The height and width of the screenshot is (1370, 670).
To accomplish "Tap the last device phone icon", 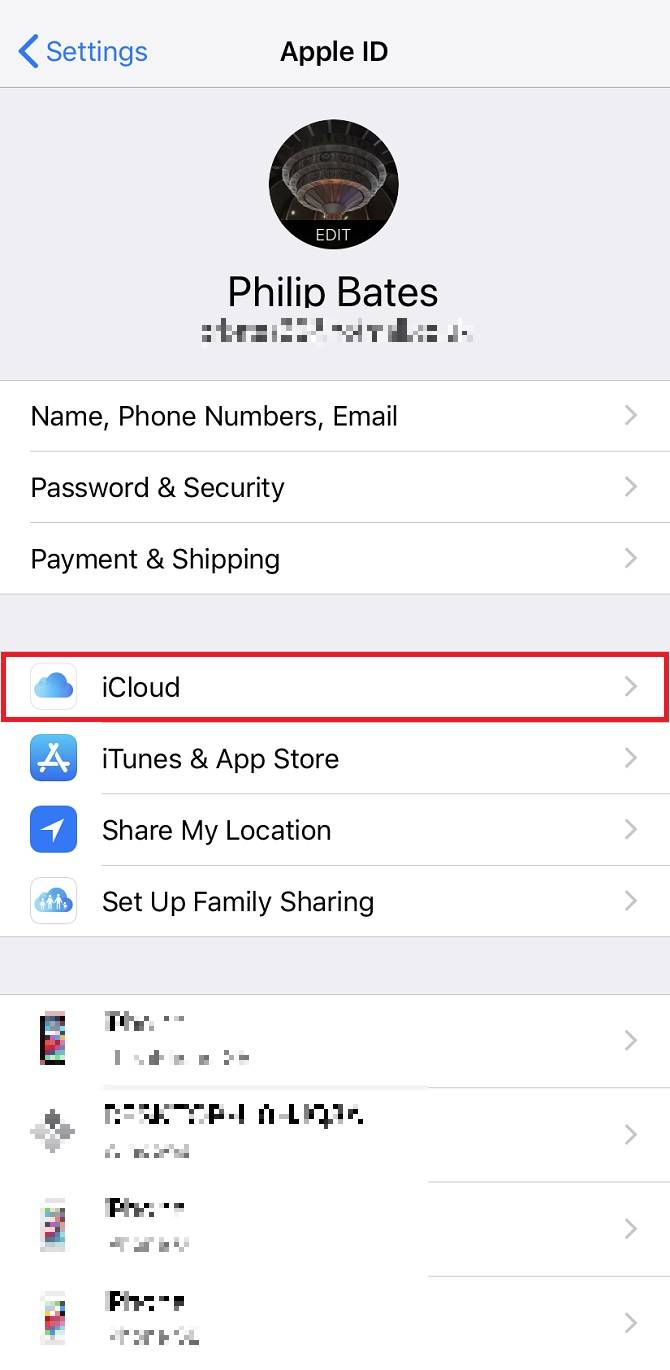I will coord(54,1320).
